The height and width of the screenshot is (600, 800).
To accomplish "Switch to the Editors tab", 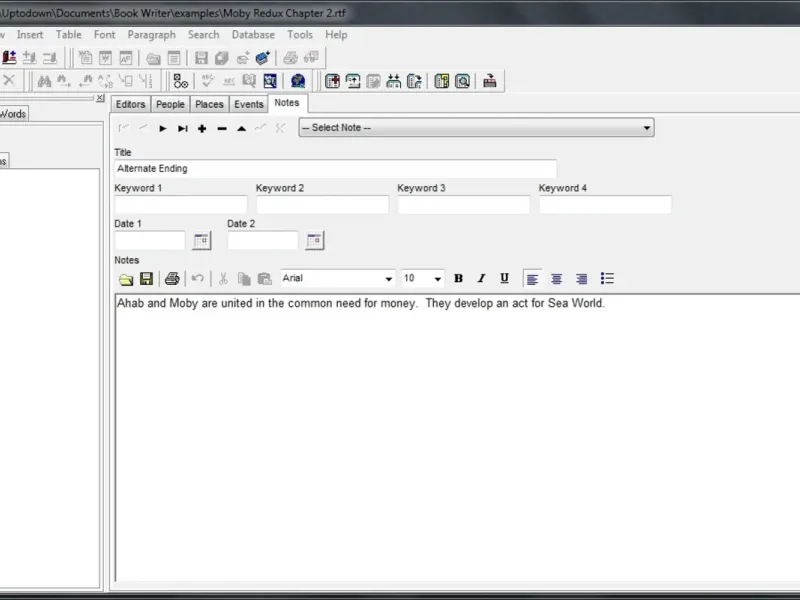I will click(131, 104).
